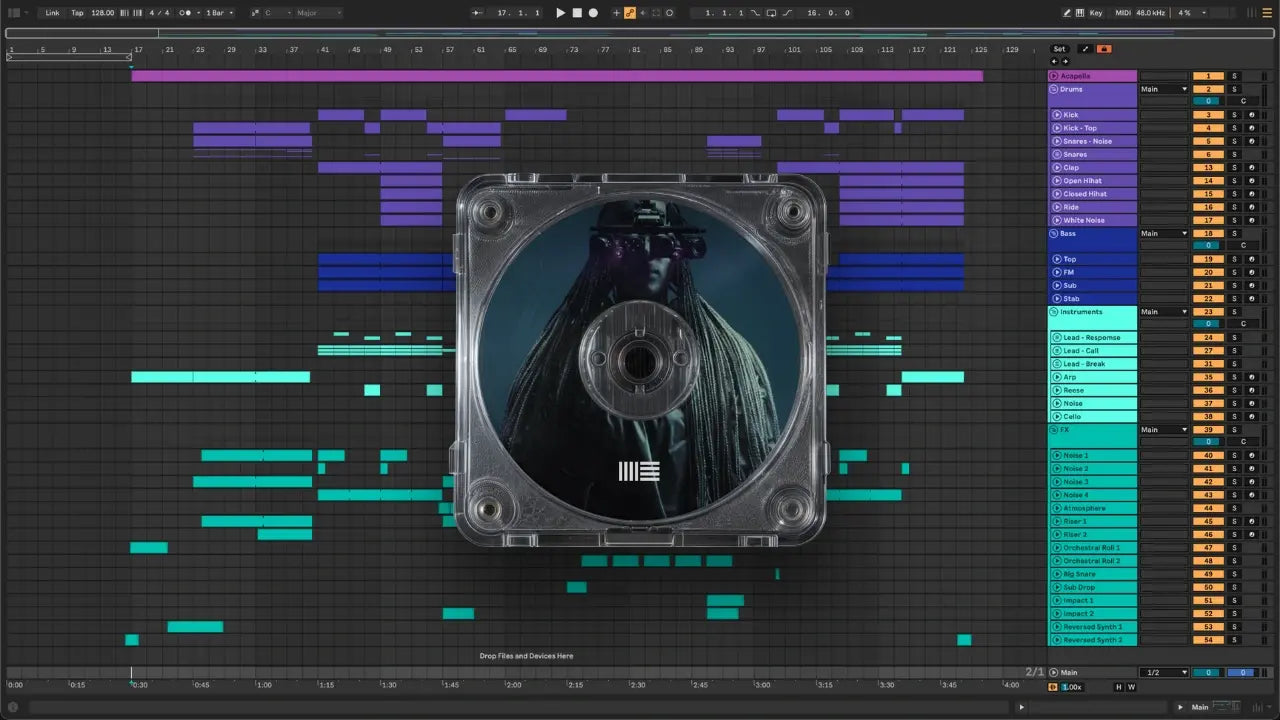Screen dimensions: 1280x720
Task: Solo the Acapella track
Action: click(x=1234, y=76)
